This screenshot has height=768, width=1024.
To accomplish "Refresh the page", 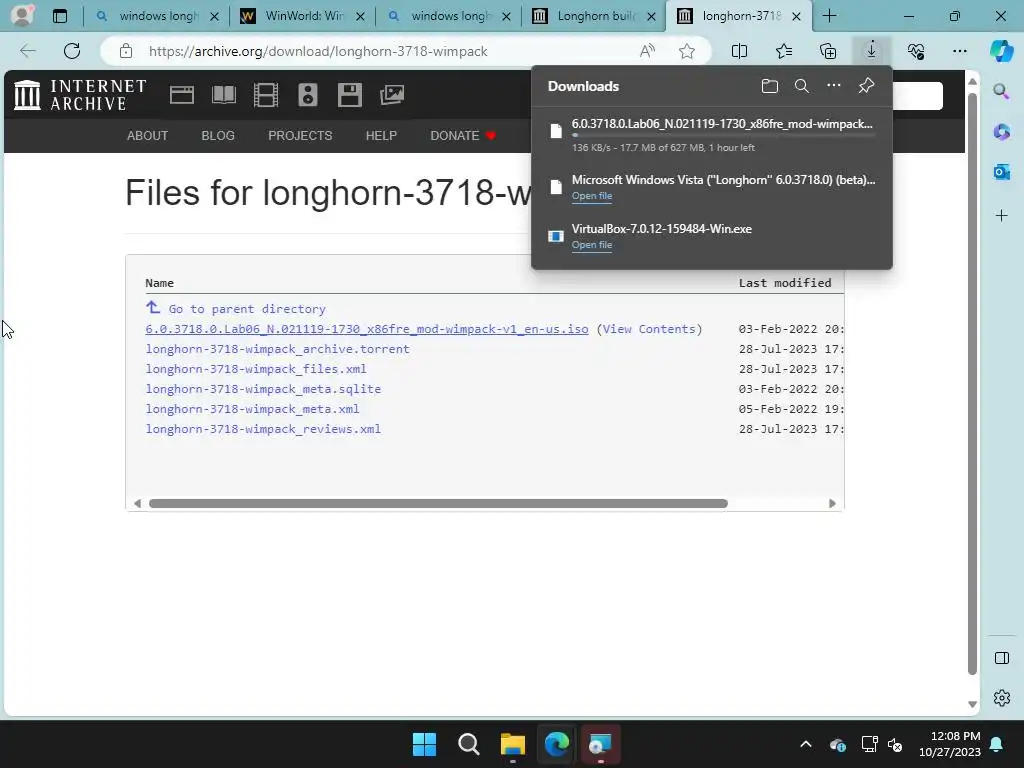I will coord(72,51).
